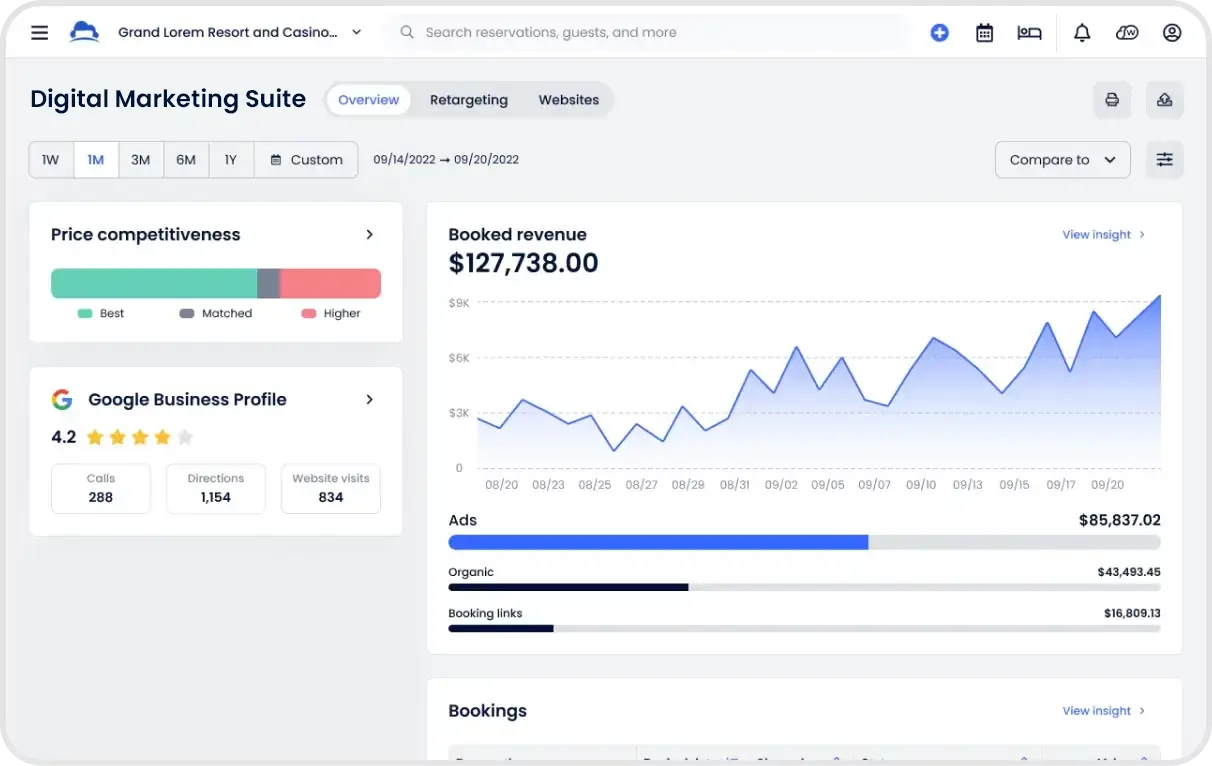Switch to the Retargeting tab

(x=469, y=100)
